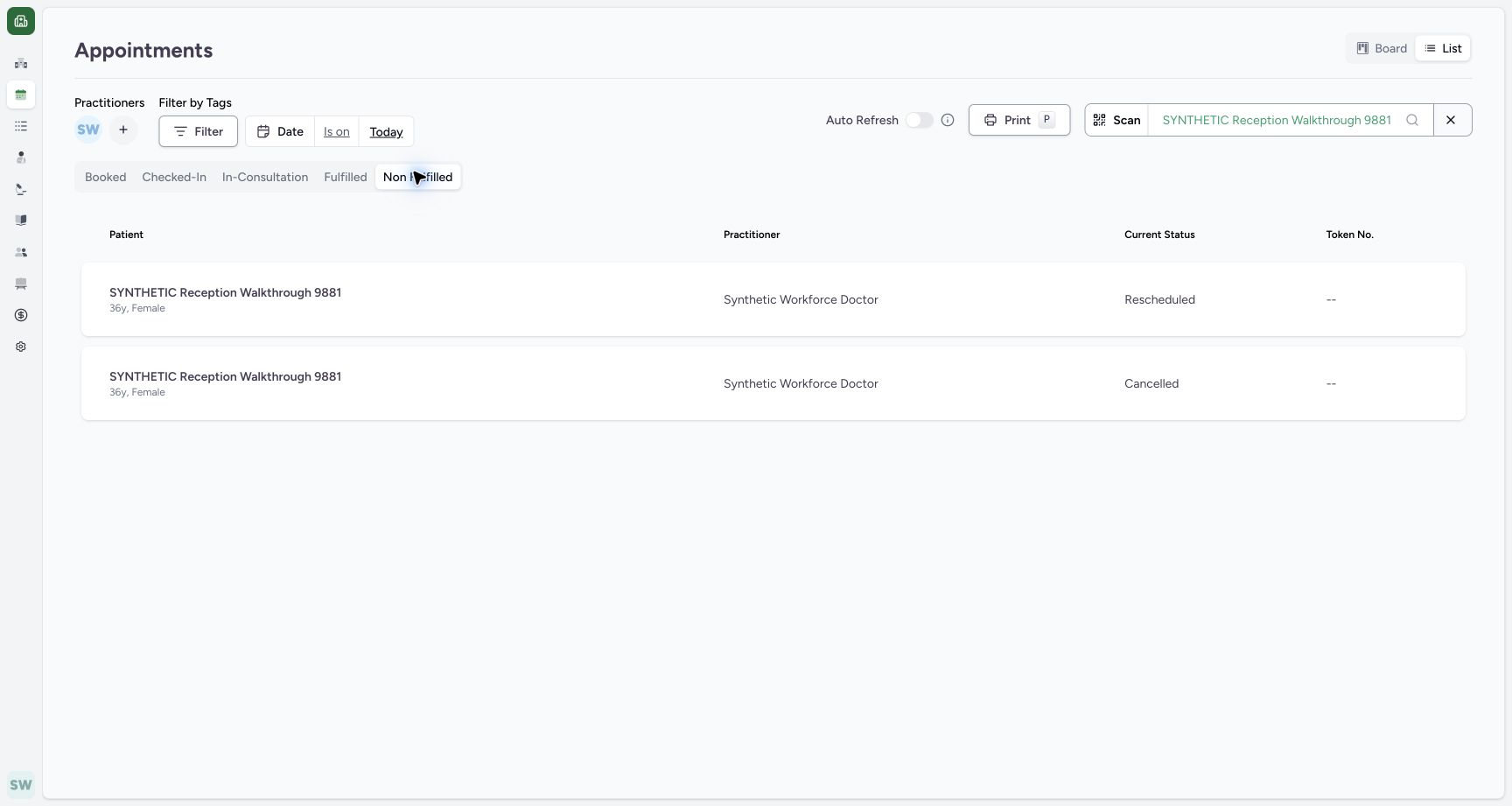Open the calendar appointments sidebar icon
1512x806 pixels.
coord(21,95)
